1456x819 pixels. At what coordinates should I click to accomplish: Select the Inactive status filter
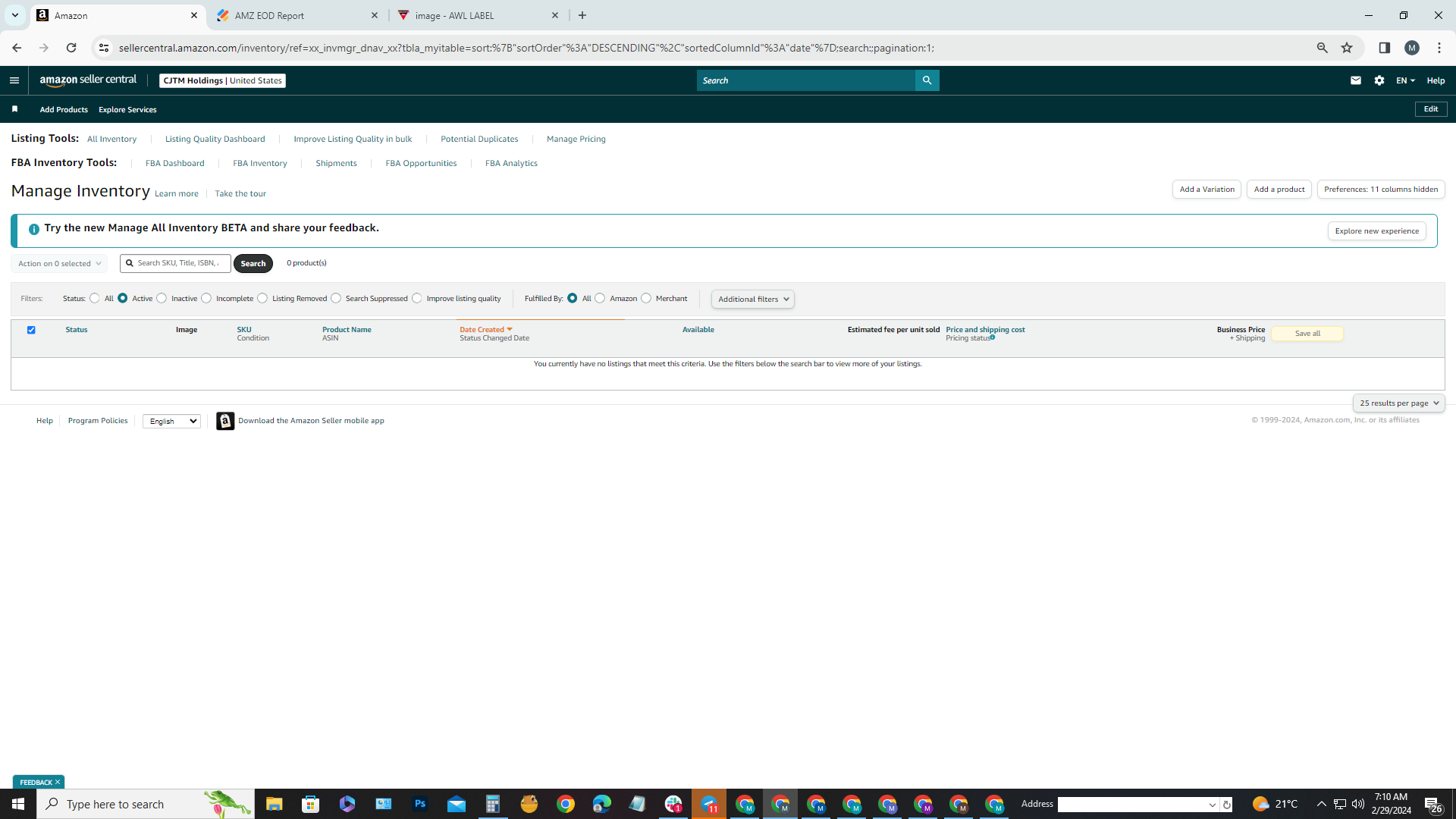click(162, 298)
